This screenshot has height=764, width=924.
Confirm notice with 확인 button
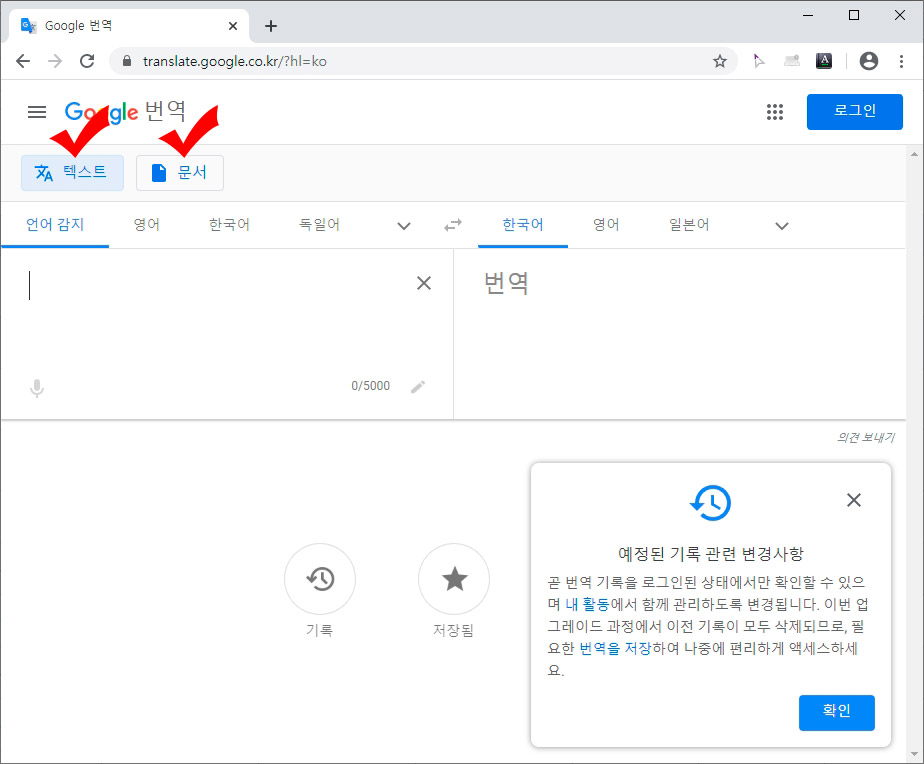[836, 712]
